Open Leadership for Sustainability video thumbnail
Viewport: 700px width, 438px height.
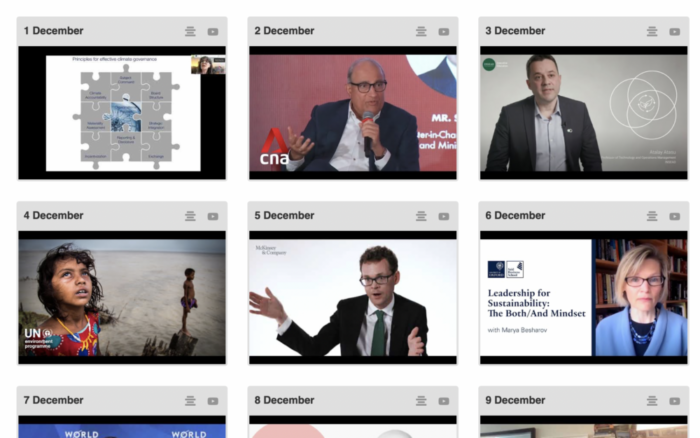[583, 298]
